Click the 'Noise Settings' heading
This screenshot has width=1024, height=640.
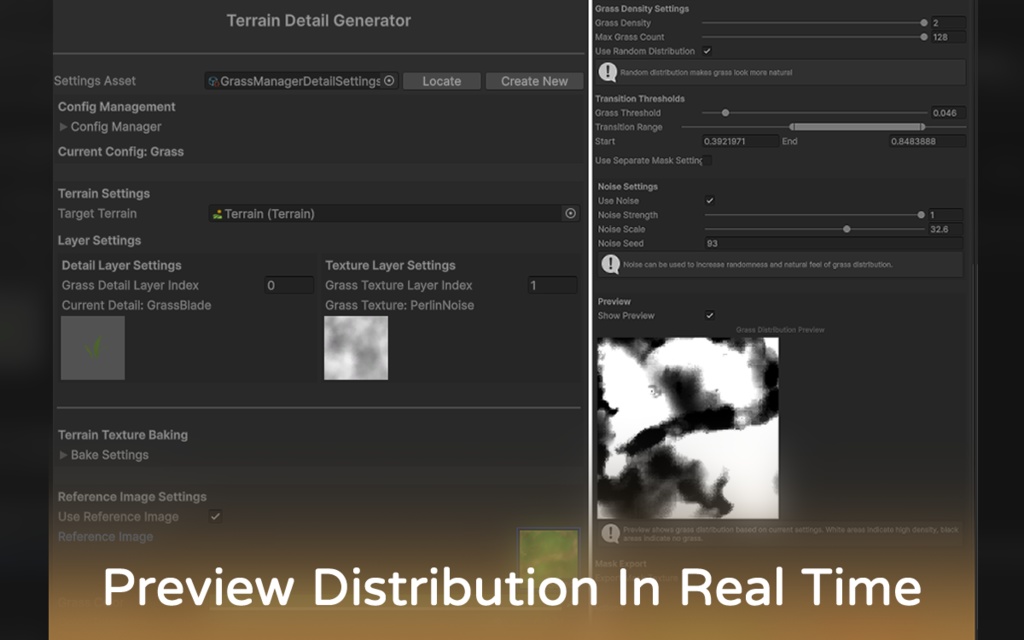(x=628, y=186)
